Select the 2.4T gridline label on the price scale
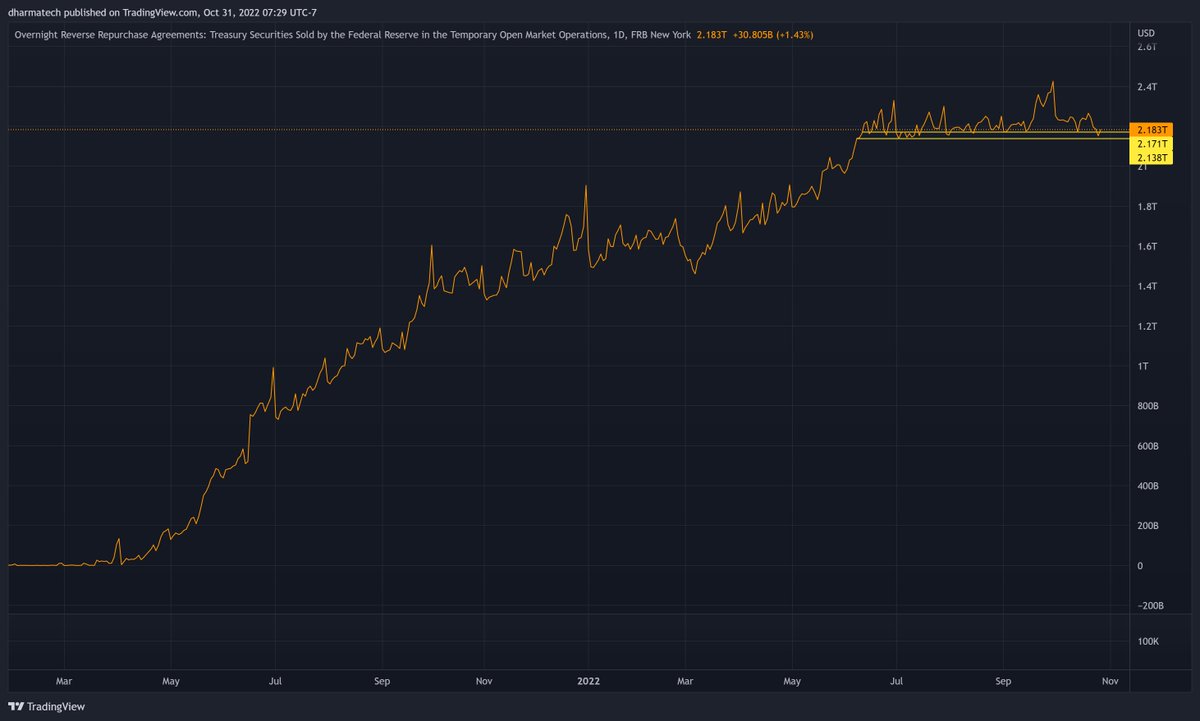Image resolution: width=1200 pixels, height=721 pixels. (x=1148, y=86)
